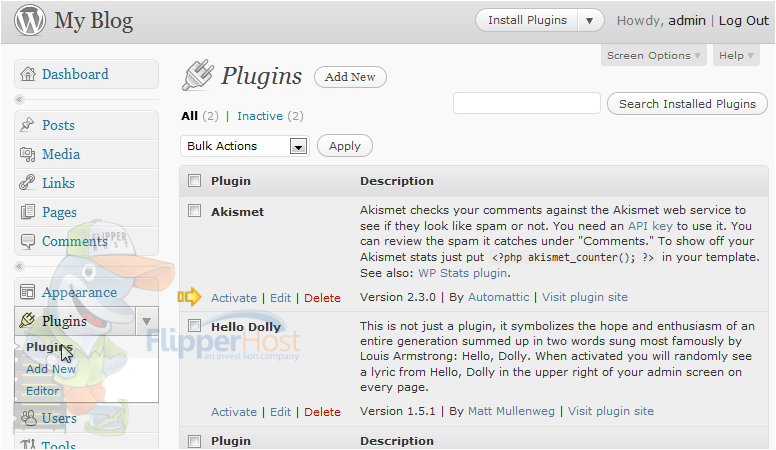This screenshot has width=776, height=450.
Task: Click the Add New button by heading
Action: pyautogui.click(x=350, y=77)
